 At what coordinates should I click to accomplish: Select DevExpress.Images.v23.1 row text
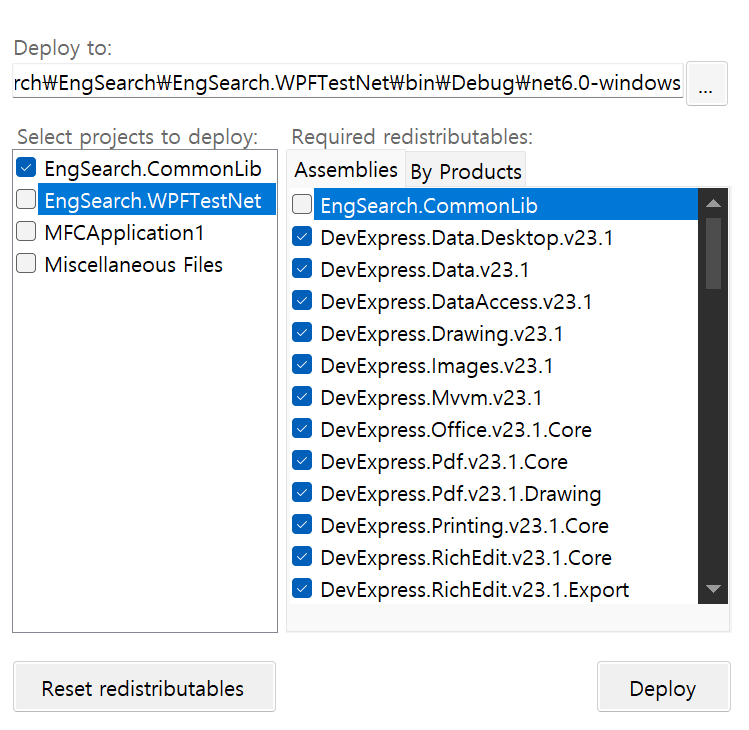pyautogui.click(x=437, y=366)
